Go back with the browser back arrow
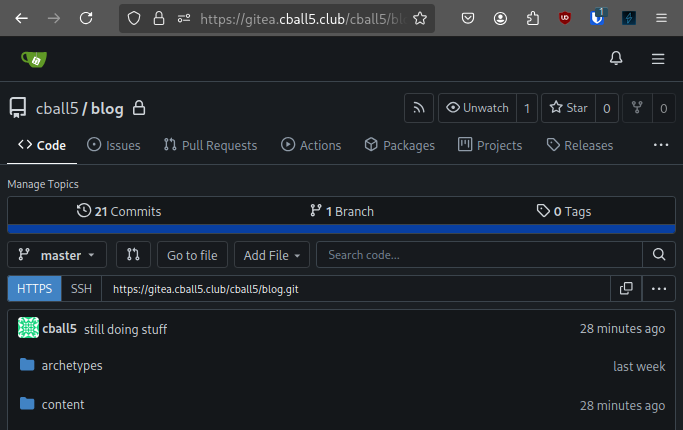The height and width of the screenshot is (430, 683). click(x=21, y=18)
